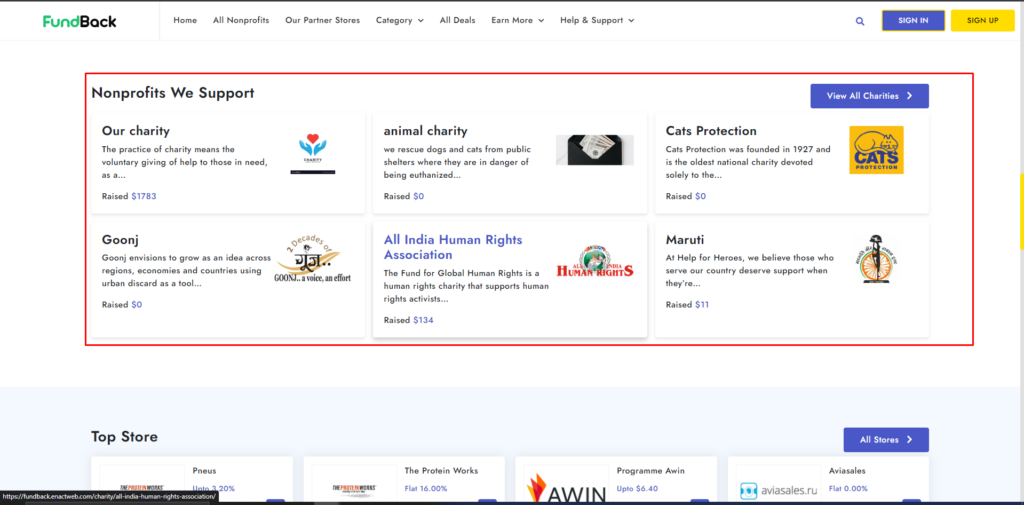Open All Nonprofits in the navbar
1024x505 pixels.
coord(241,20)
